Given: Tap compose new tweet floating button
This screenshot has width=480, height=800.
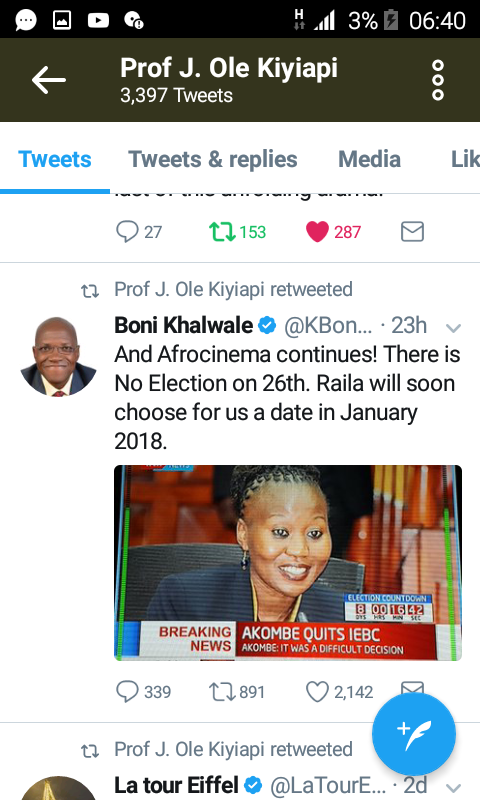Looking at the screenshot, I should [414, 734].
